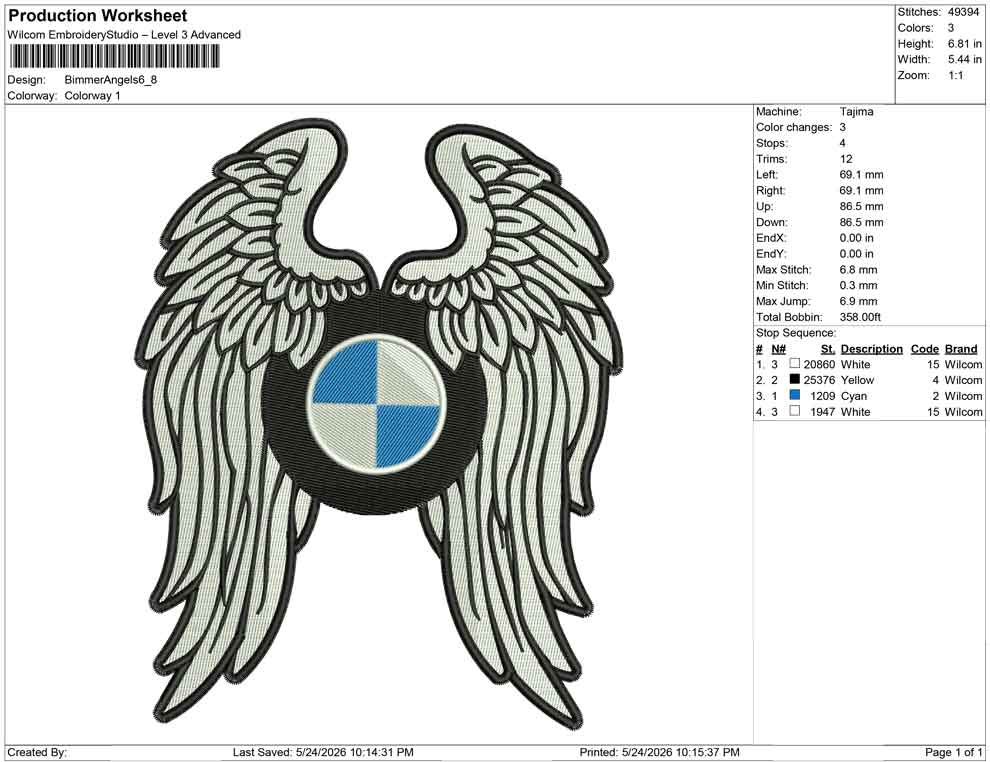Click the design name 'BimmerAngels6_8'
This screenshot has height=762, width=990.
[110, 80]
